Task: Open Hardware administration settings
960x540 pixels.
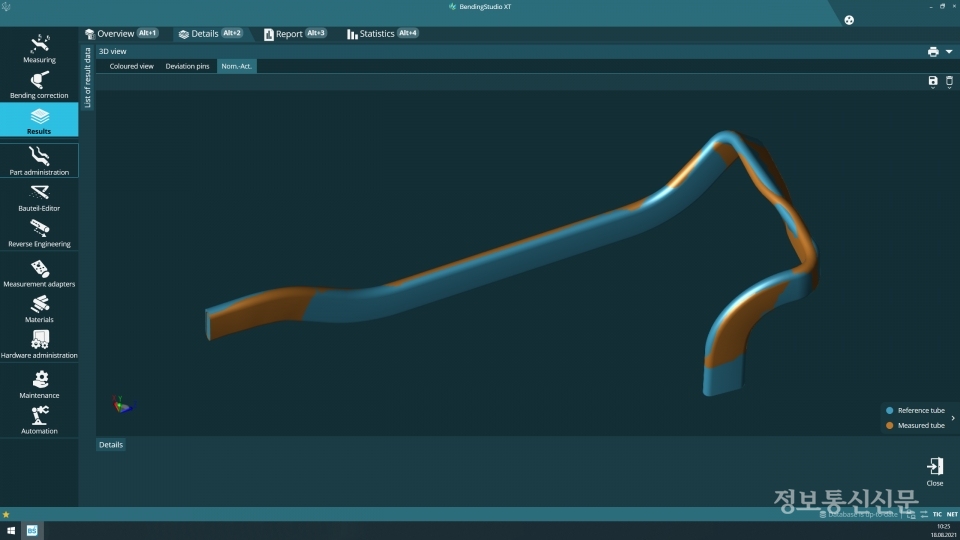Action: (x=39, y=345)
